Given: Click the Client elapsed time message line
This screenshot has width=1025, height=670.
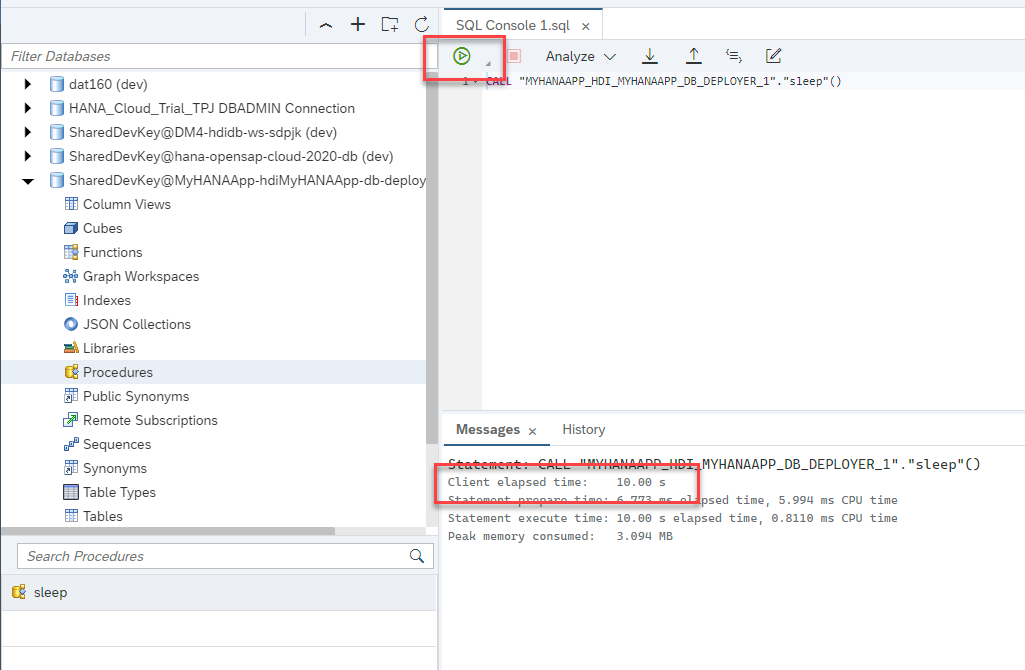Looking at the screenshot, I should [557, 482].
